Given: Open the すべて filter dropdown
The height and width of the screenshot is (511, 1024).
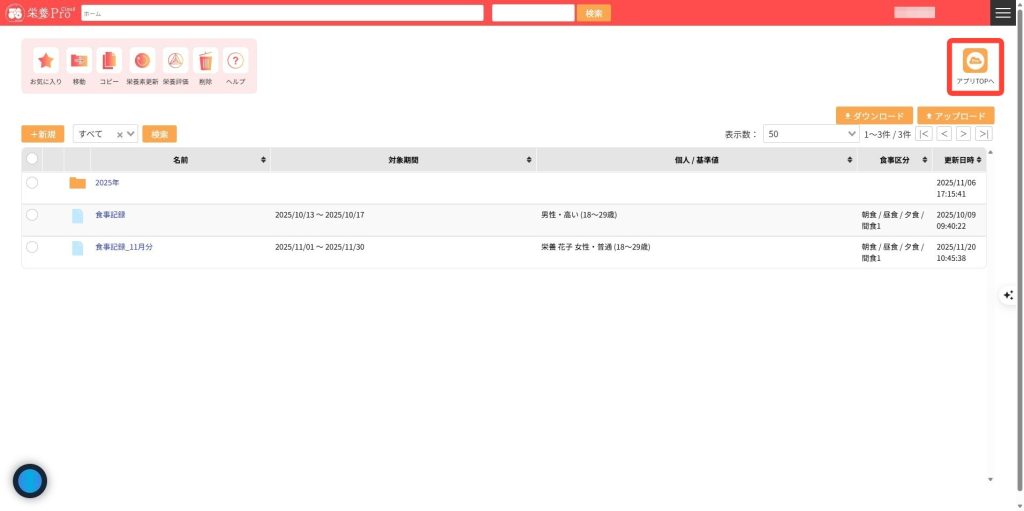Looking at the screenshot, I should (x=105, y=134).
